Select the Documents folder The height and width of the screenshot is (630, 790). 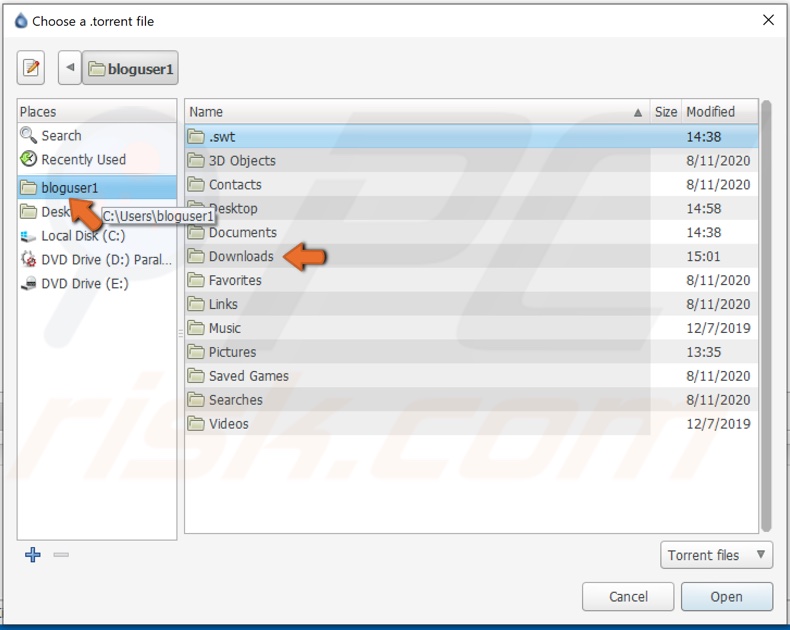point(472,232)
